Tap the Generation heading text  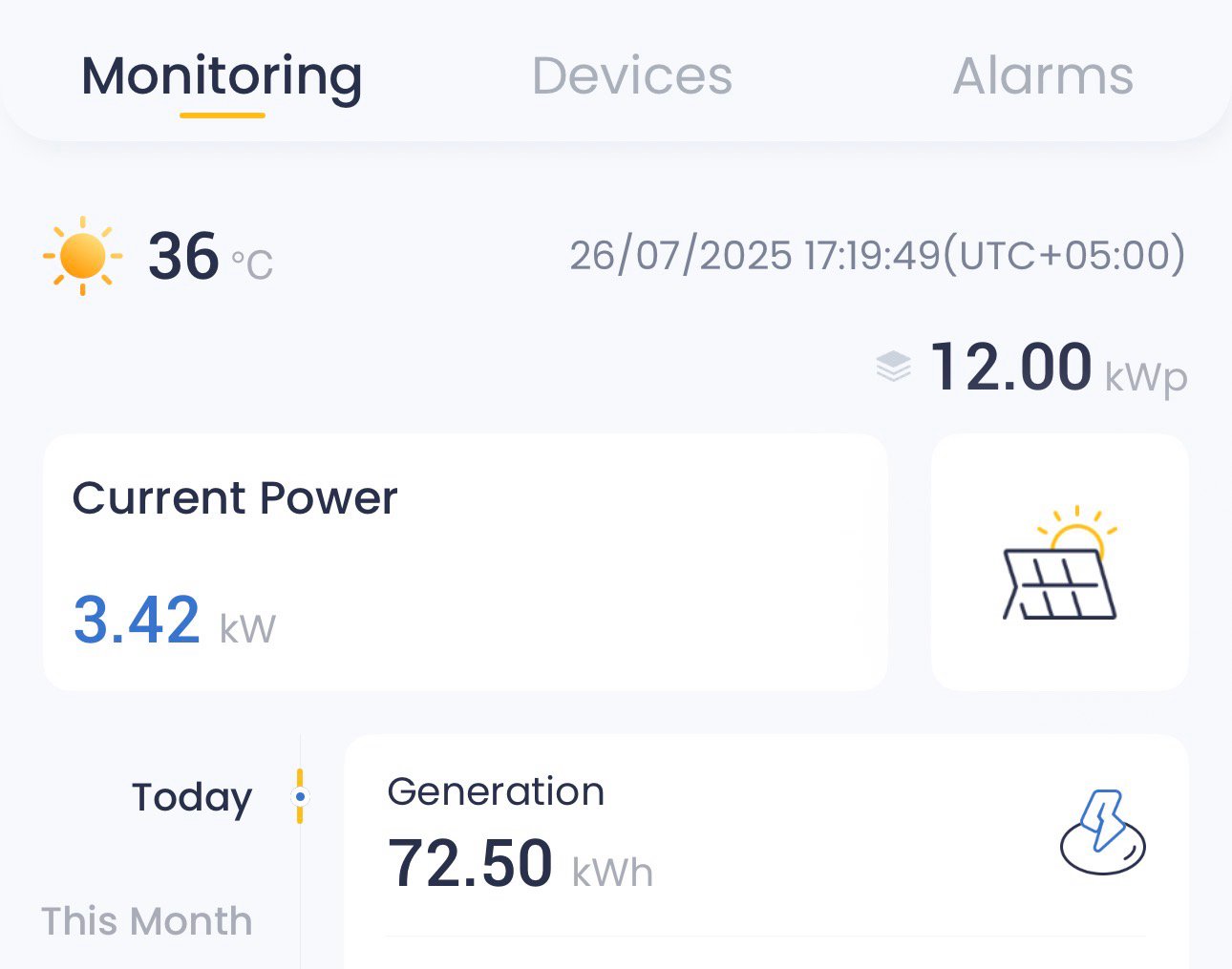(x=496, y=791)
